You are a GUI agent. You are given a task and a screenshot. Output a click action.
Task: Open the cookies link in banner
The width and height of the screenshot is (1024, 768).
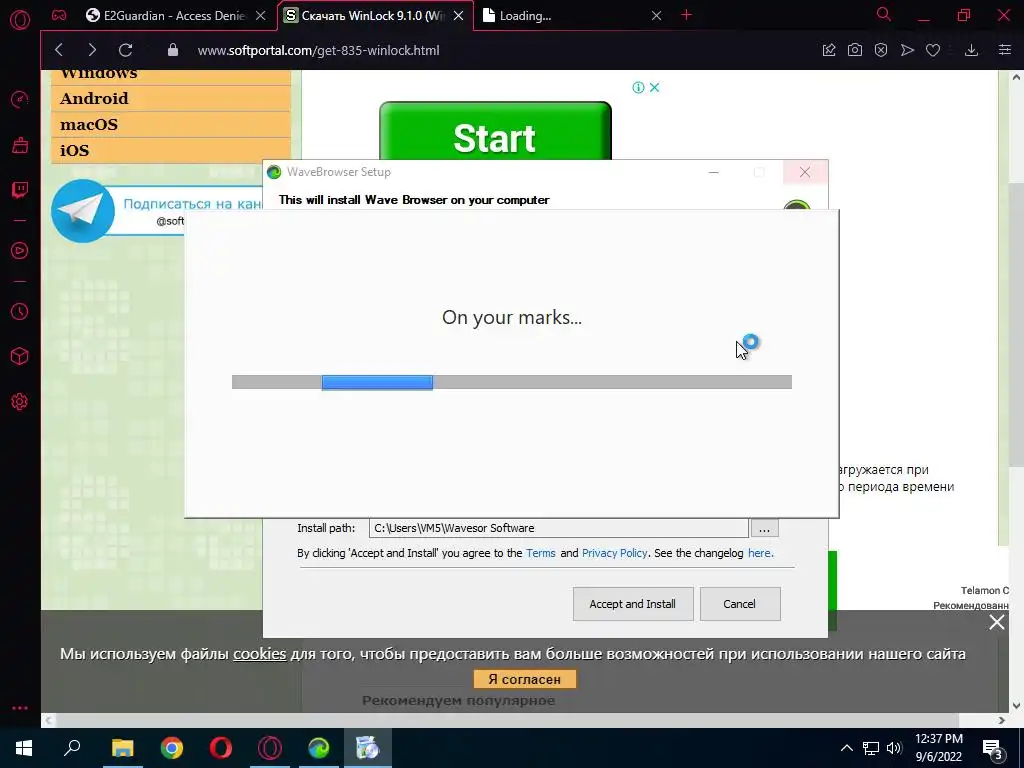[260, 654]
